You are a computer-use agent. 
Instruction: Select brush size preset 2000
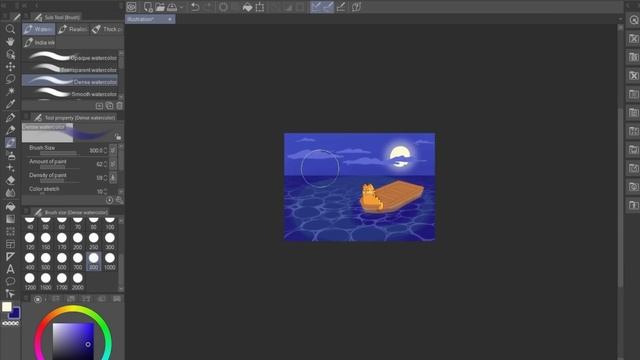click(x=78, y=281)
